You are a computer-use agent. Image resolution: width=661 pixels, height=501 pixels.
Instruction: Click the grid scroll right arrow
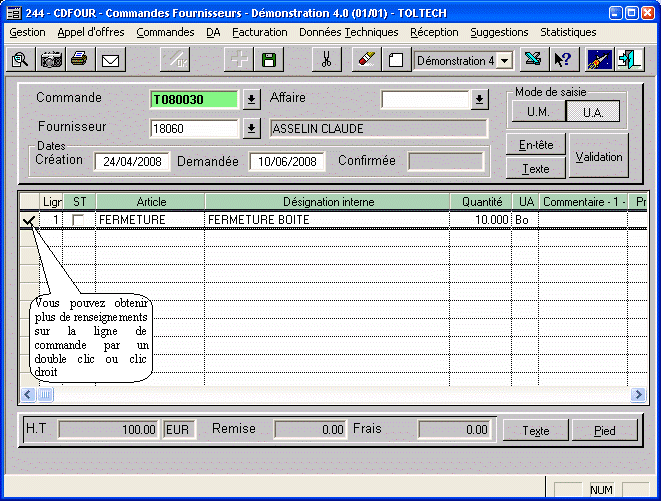[x=638, y=395]
